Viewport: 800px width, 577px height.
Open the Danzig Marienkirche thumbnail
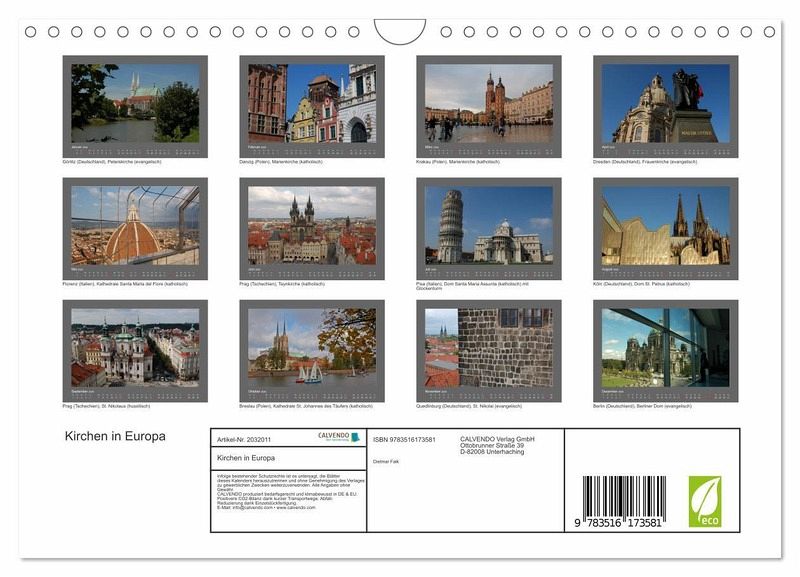(312, 105)
